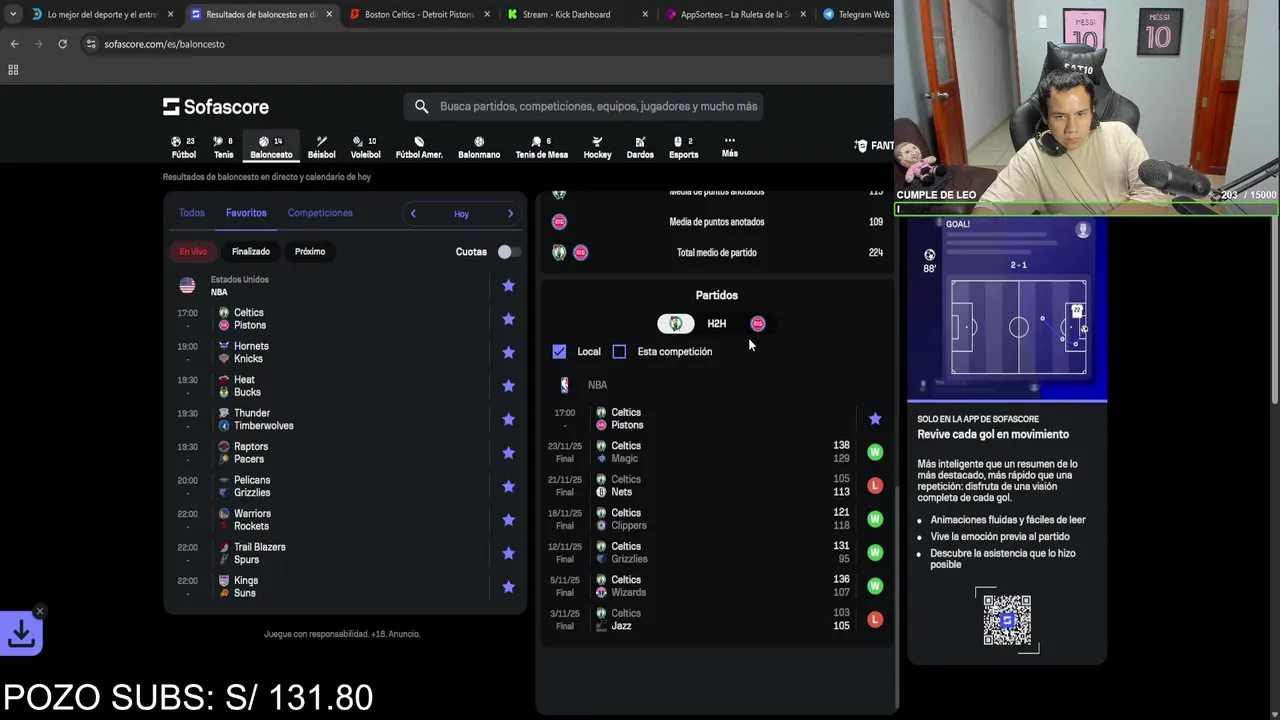
Task: Go to next day arrow
Action: [x=510, y=213]
